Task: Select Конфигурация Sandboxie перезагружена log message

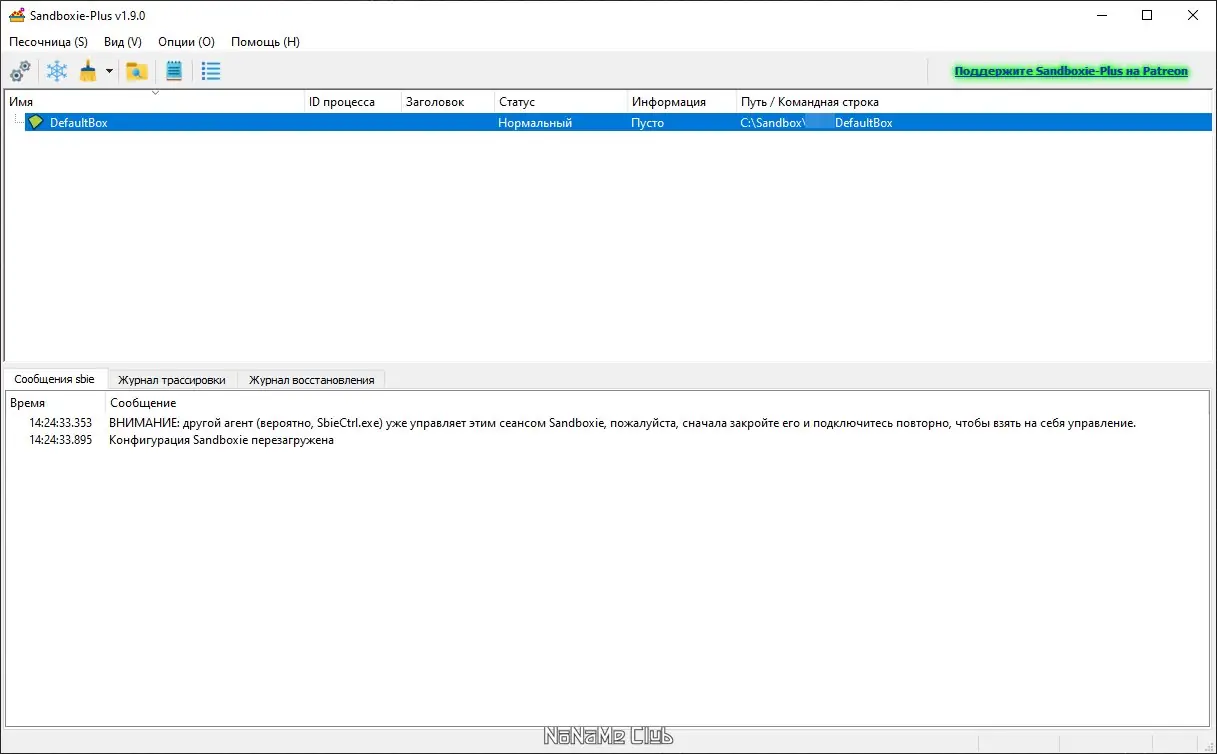Action: coord(221,440)
